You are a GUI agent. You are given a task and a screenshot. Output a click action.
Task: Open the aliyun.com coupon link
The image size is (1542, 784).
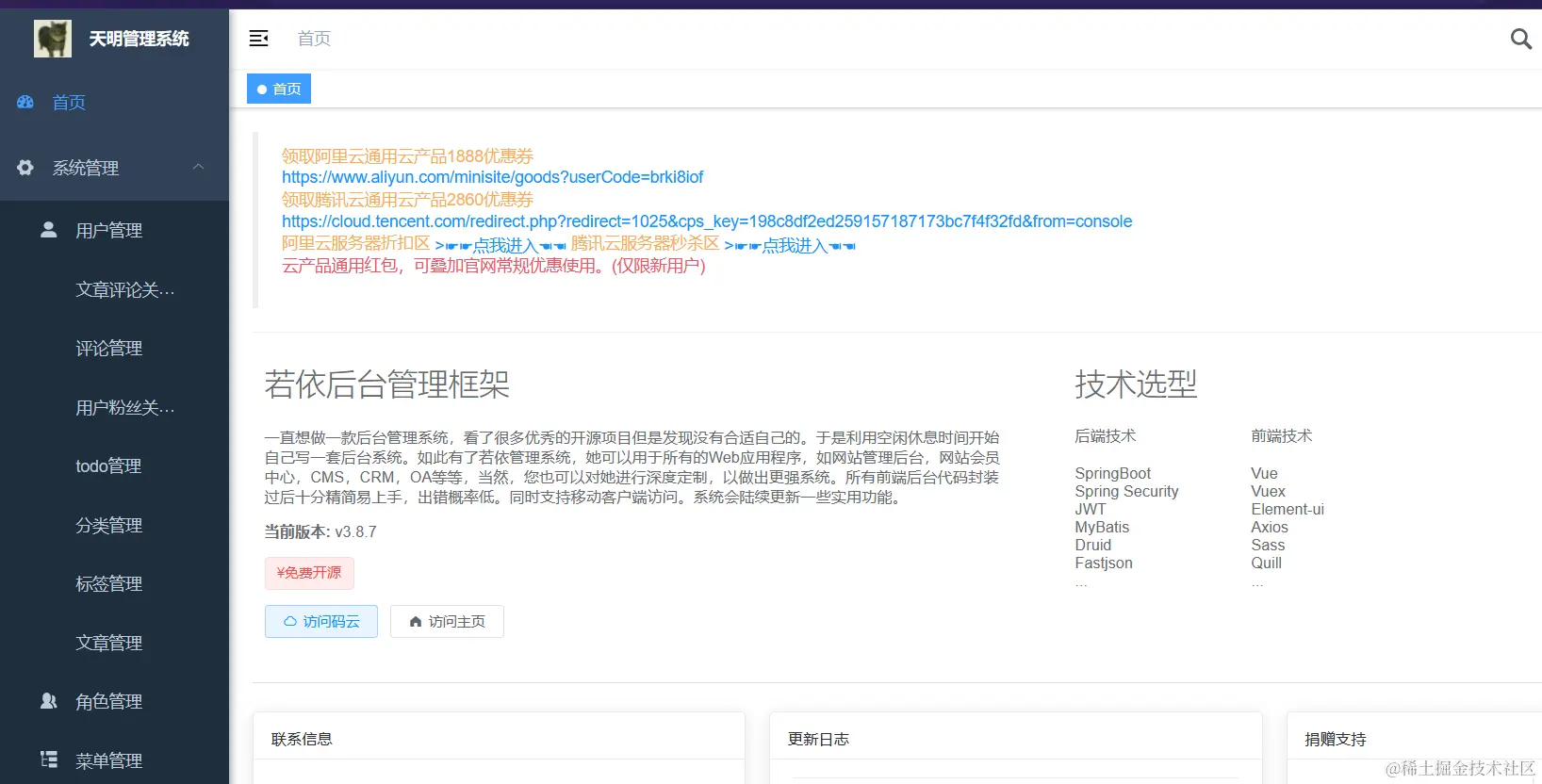492,177
